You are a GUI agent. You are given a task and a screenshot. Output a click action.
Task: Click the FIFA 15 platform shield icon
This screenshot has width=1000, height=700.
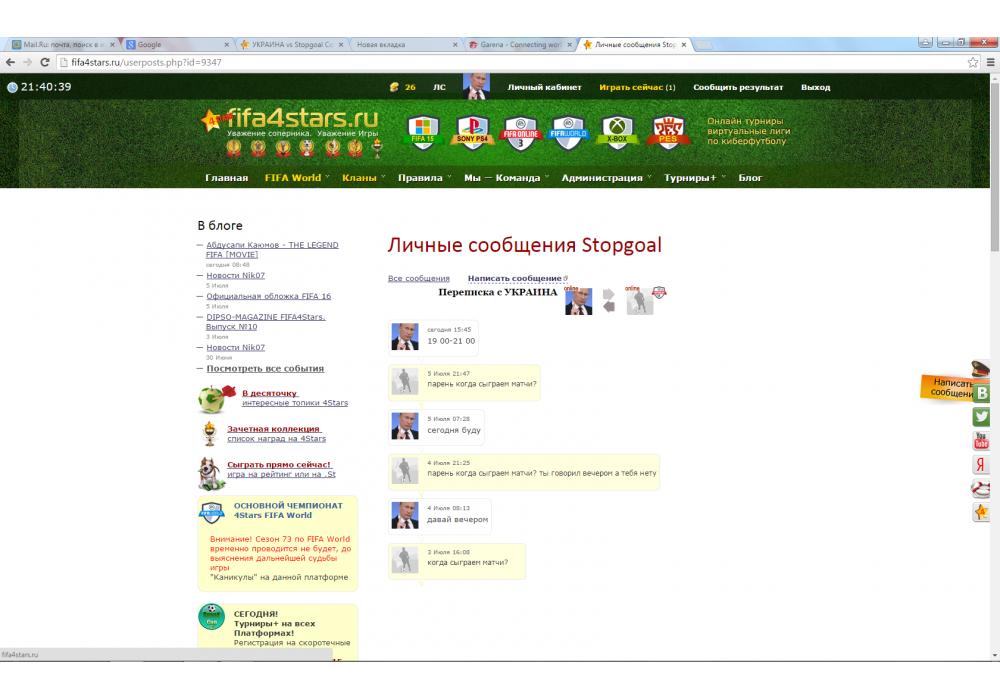pos(424,132)
